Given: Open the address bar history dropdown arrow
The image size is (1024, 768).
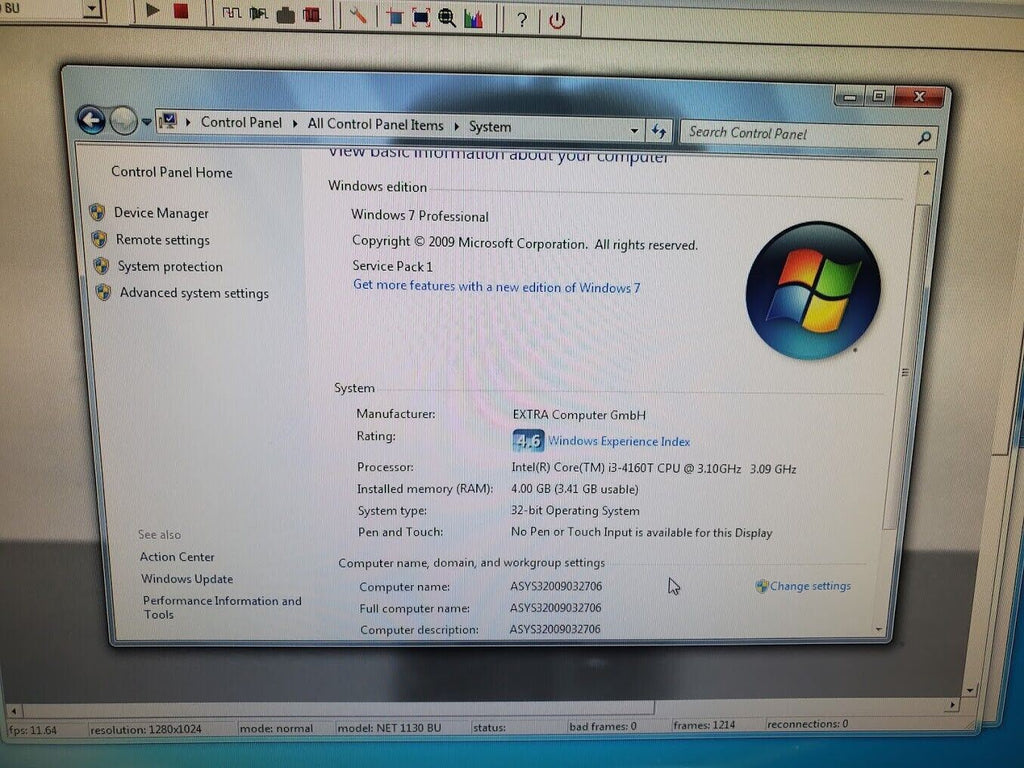Looking at the screenshot, I should (633, 131).
